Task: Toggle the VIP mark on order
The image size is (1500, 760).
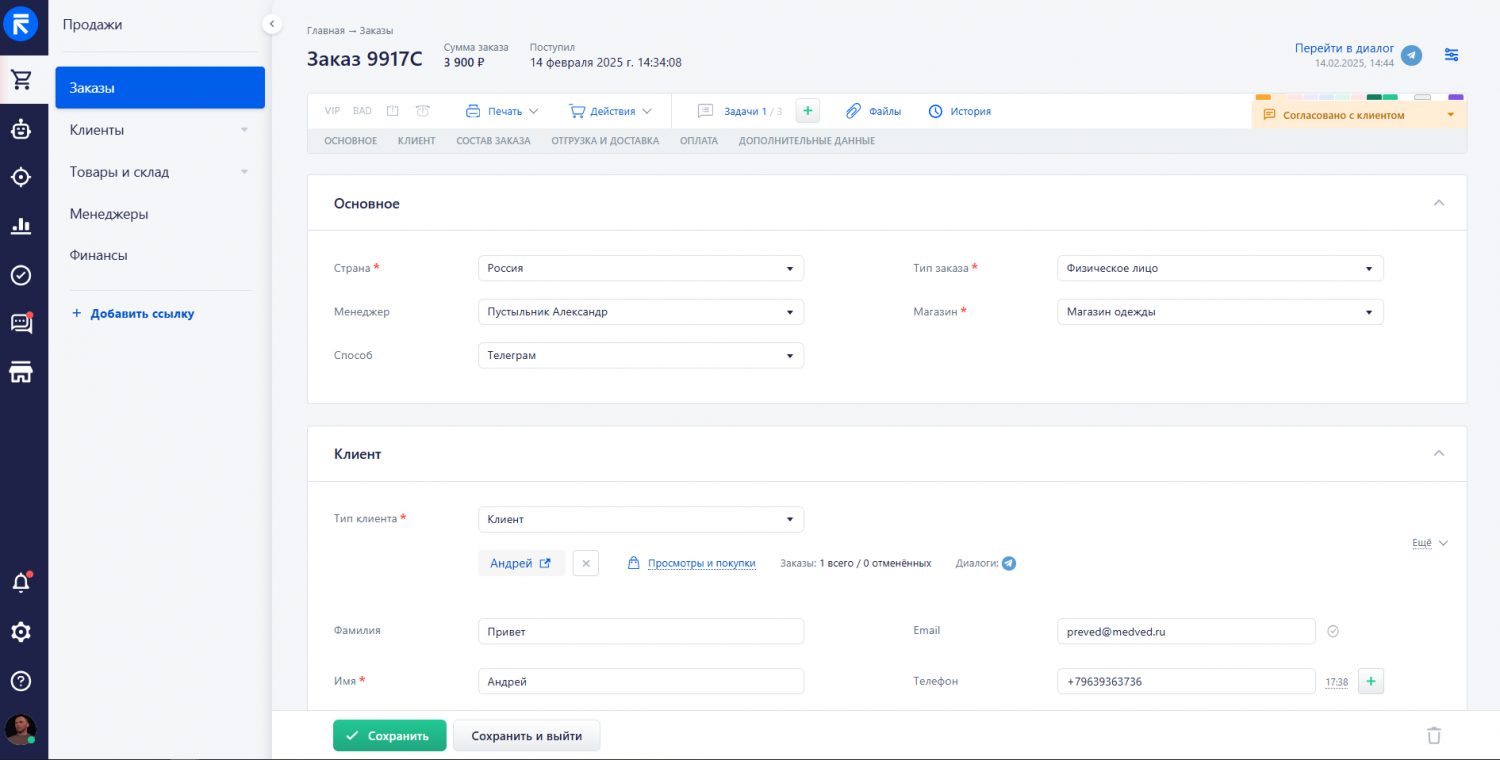Action: pyautogui.click(x=332, y=111)
